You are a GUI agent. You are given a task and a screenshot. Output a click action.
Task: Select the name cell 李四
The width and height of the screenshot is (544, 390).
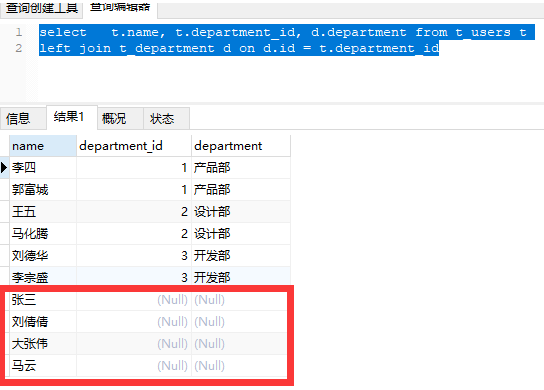click(x=43, y=168)
